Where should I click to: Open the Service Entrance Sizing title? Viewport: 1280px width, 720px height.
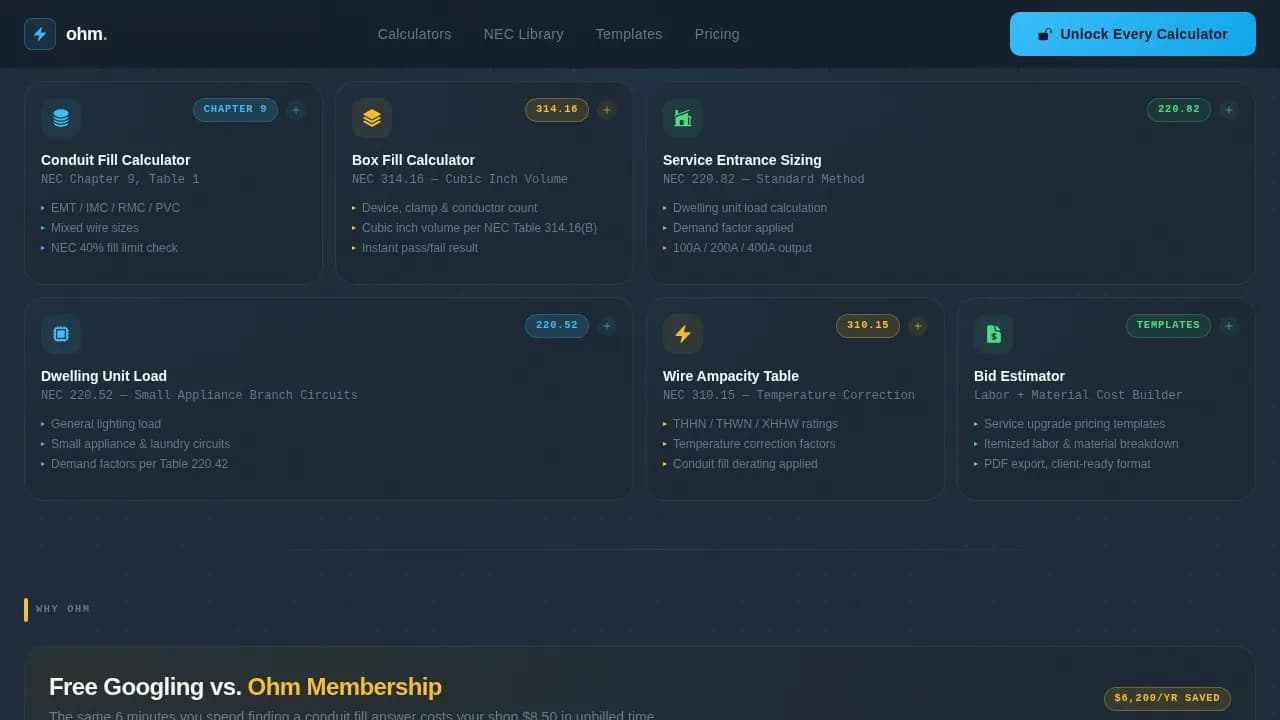coord(742,160)
